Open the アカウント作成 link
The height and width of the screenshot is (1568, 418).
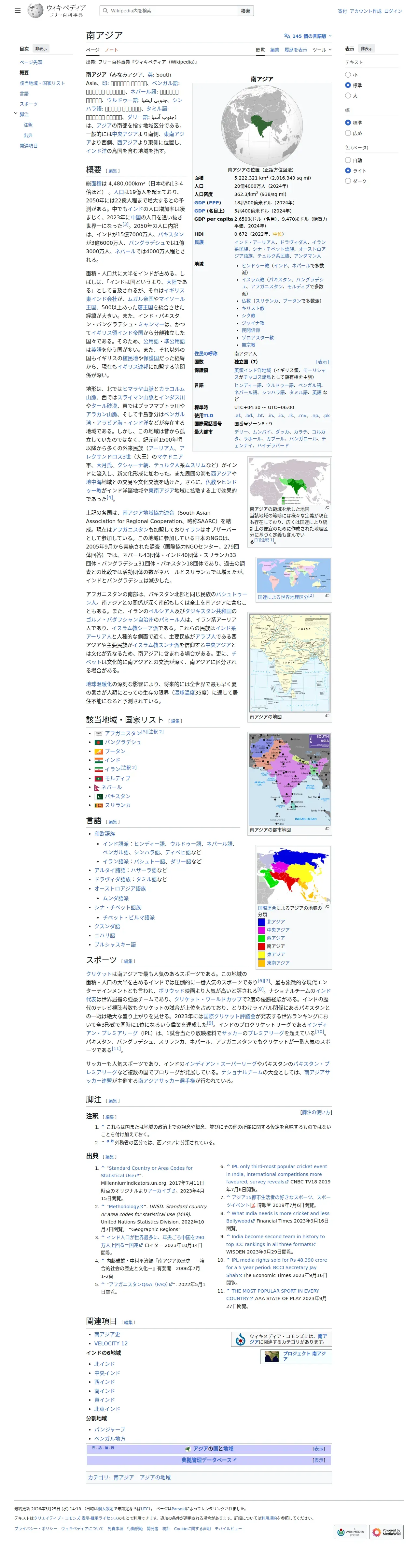tap(365, 11)
